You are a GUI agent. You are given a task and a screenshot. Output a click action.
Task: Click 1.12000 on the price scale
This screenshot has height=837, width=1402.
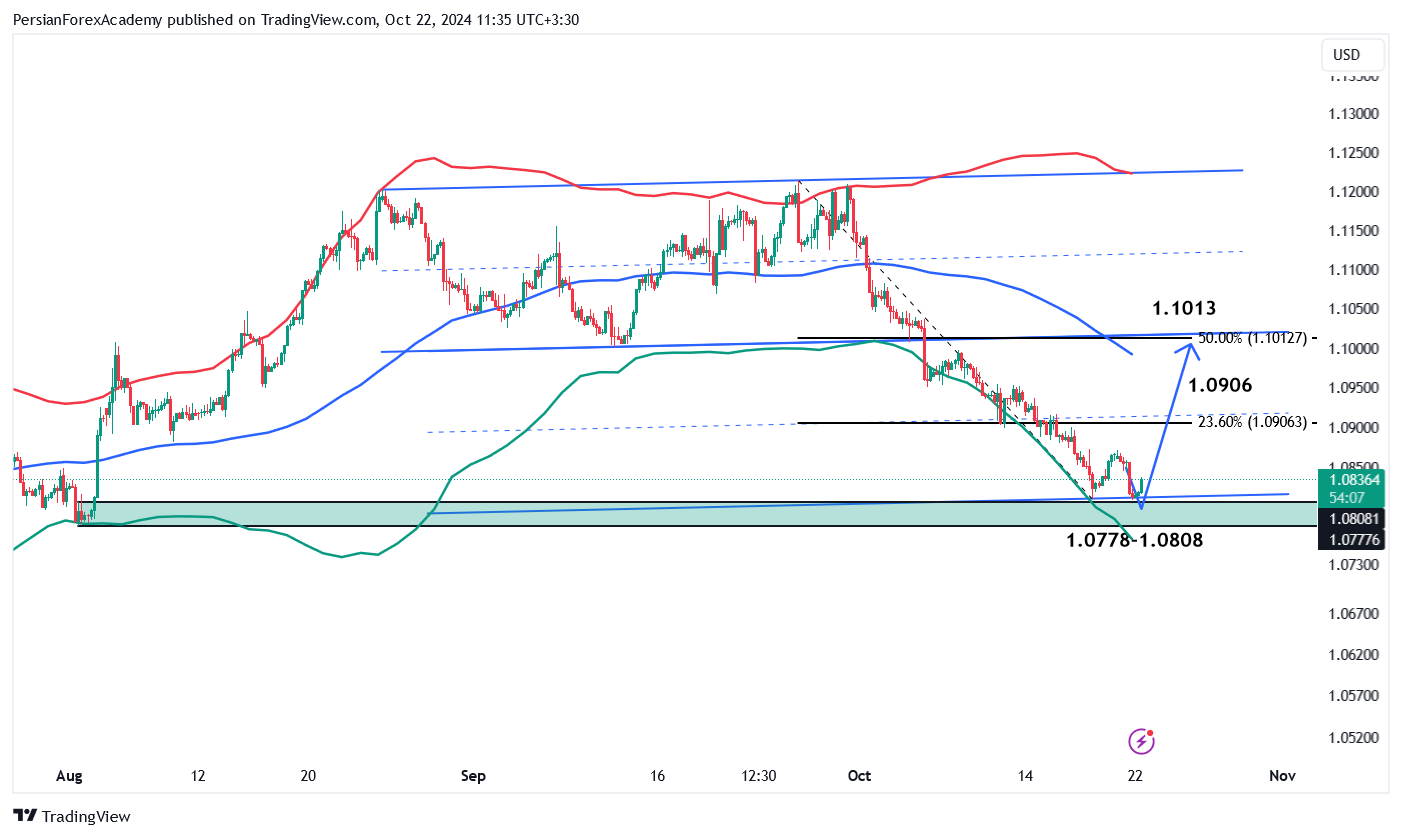coord(1355,192)
